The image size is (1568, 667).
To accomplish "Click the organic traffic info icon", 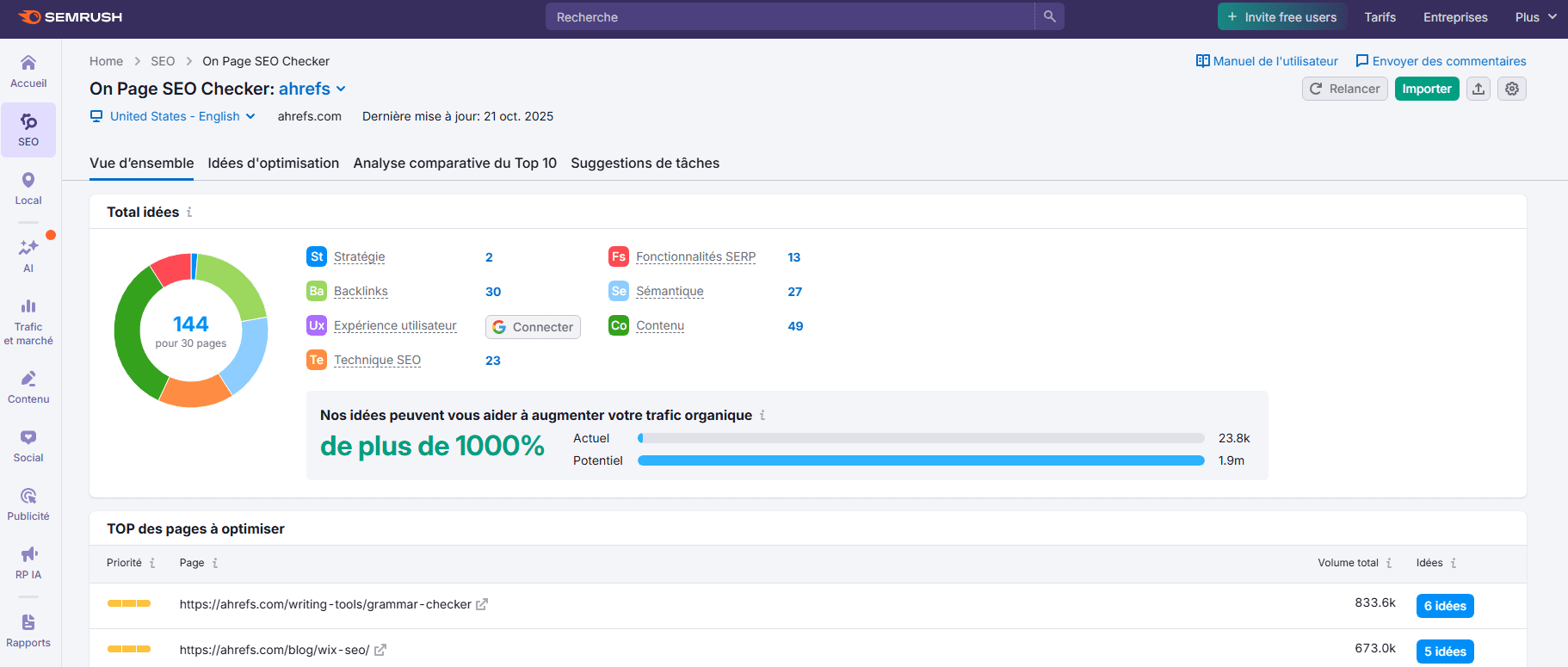I will 762,415.
